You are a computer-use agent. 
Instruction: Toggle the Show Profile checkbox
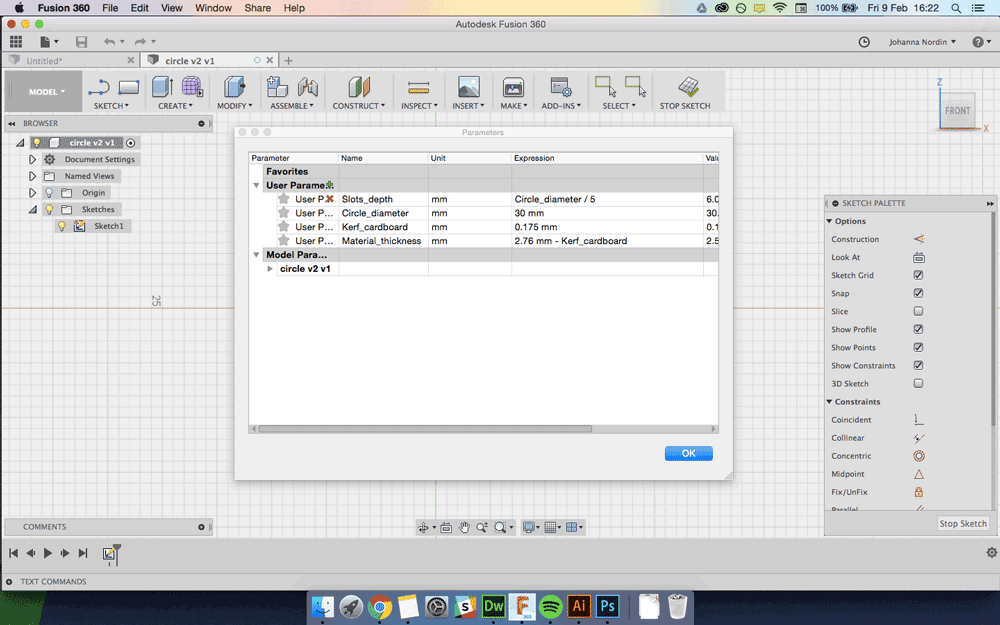918,330
